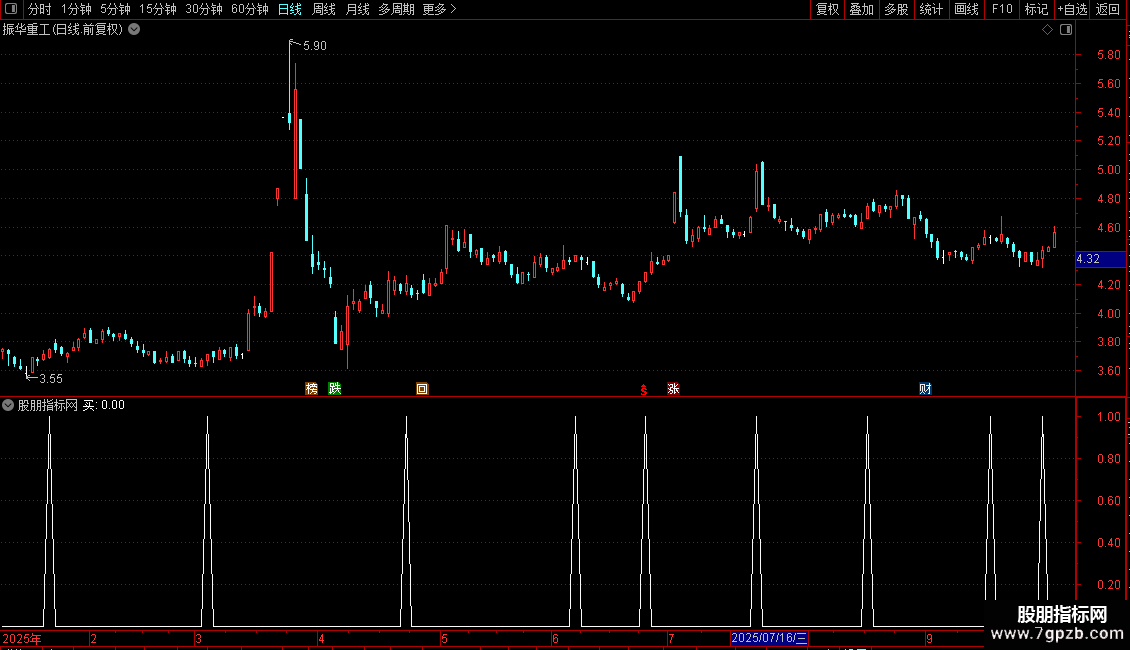Click the 复权 button

[827, 9]
